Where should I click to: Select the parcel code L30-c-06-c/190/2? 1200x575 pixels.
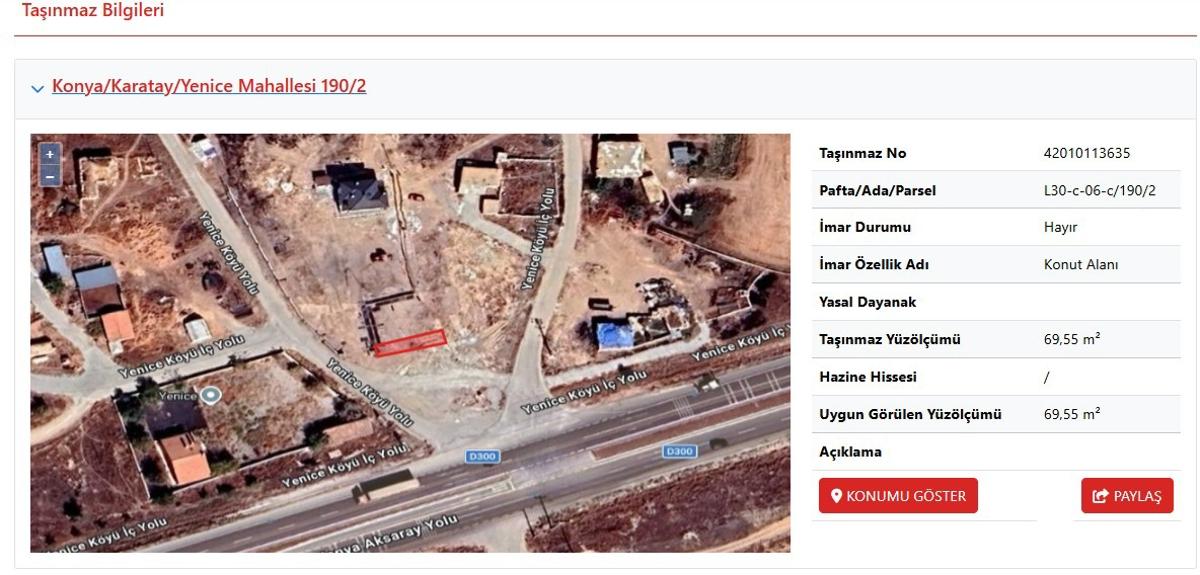tap(1099, 190)
